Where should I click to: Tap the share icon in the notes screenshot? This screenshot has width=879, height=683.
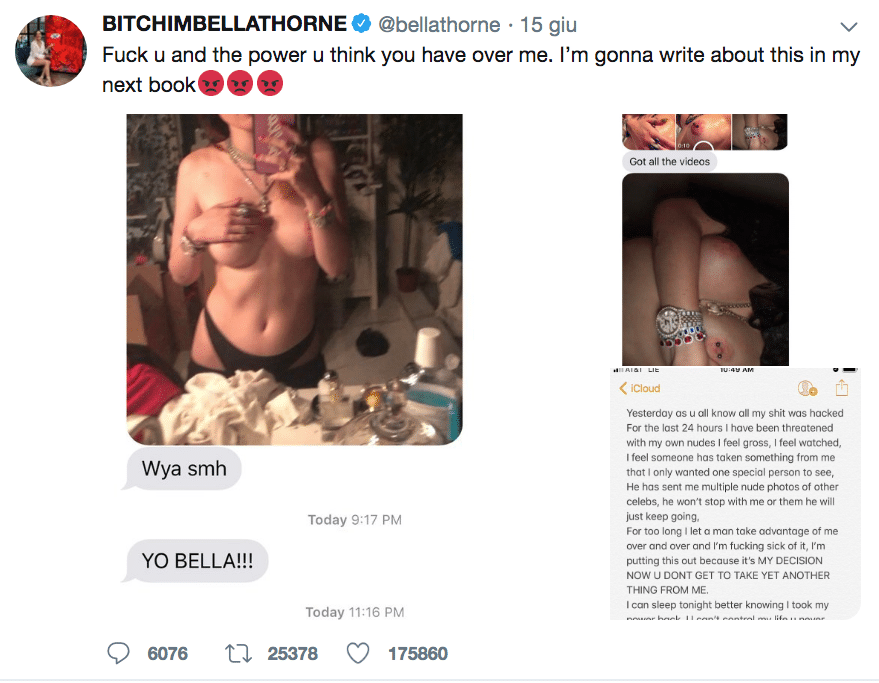(x=842, y=388)
